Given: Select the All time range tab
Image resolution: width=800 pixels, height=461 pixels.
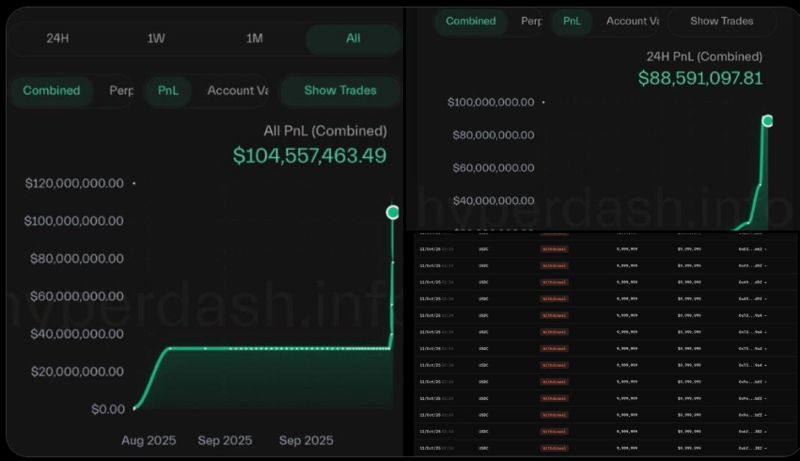Looking at the screenshot, I should (x=353, y=38).
